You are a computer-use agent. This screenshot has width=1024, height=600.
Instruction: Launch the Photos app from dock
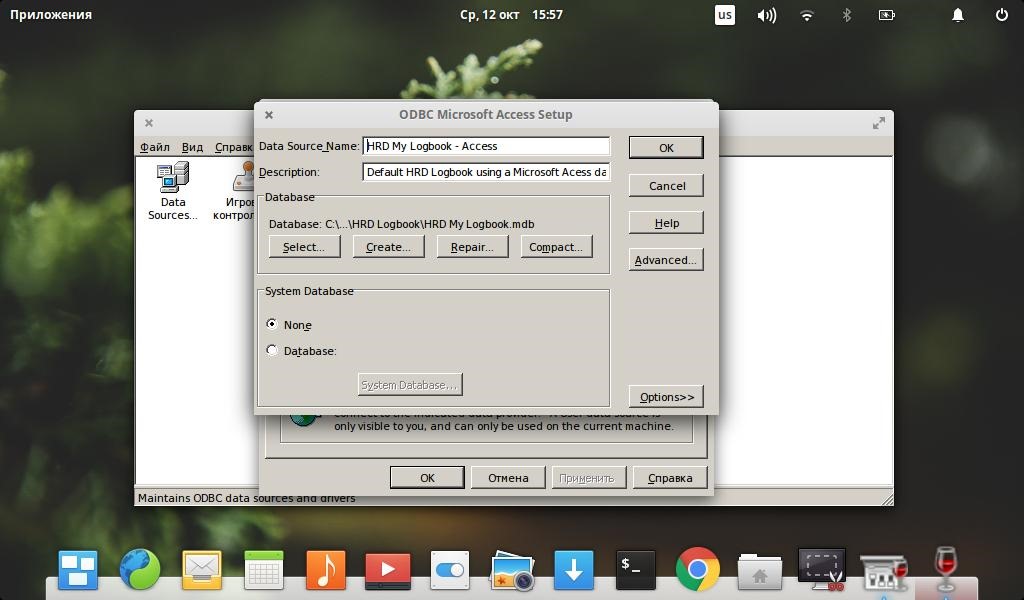pyautogui.click(x=512, y=569)
